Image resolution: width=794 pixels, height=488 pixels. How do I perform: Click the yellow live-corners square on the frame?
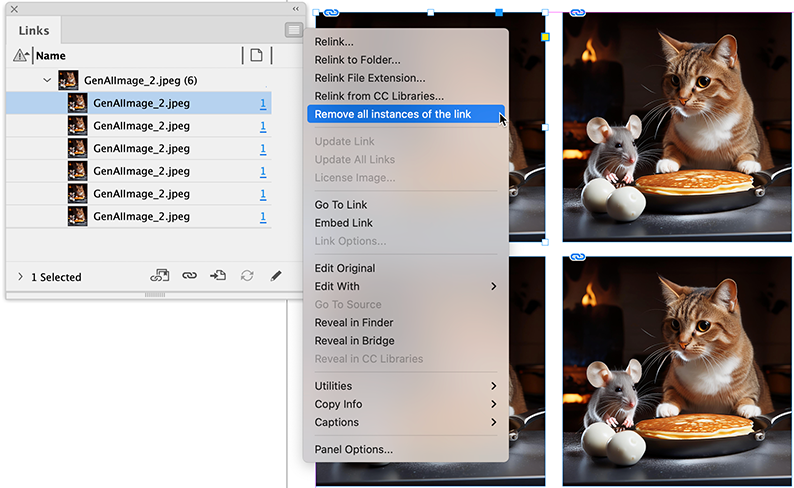[x=545, y=37]
